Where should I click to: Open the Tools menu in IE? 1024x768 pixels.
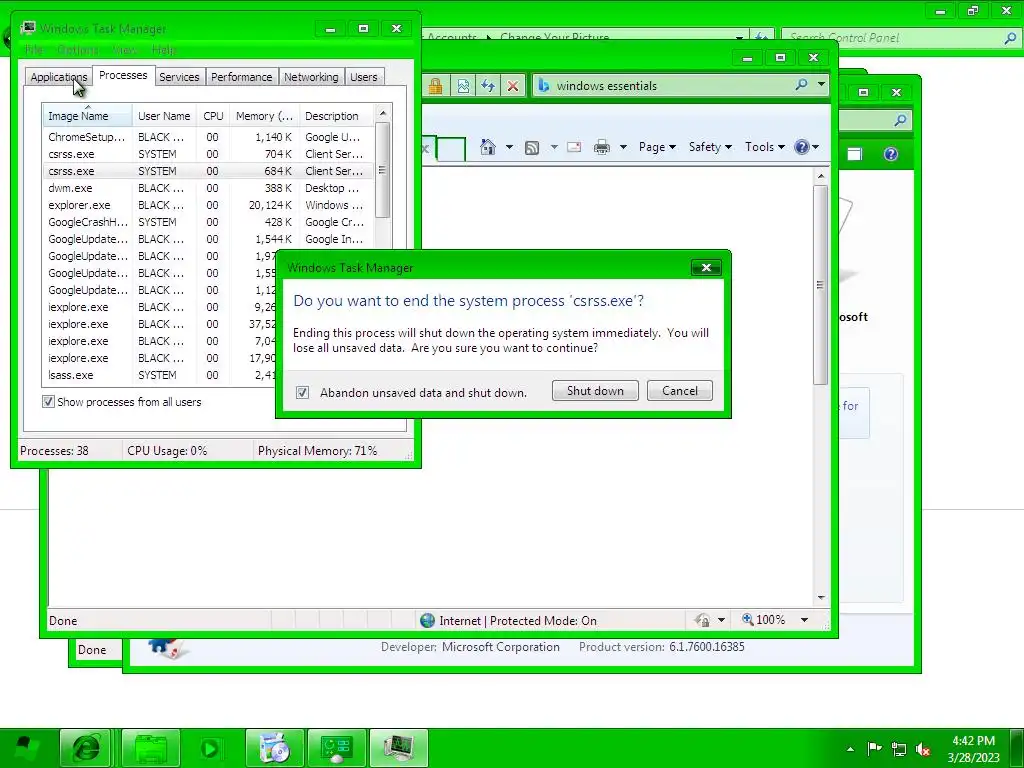coord(765,147)
